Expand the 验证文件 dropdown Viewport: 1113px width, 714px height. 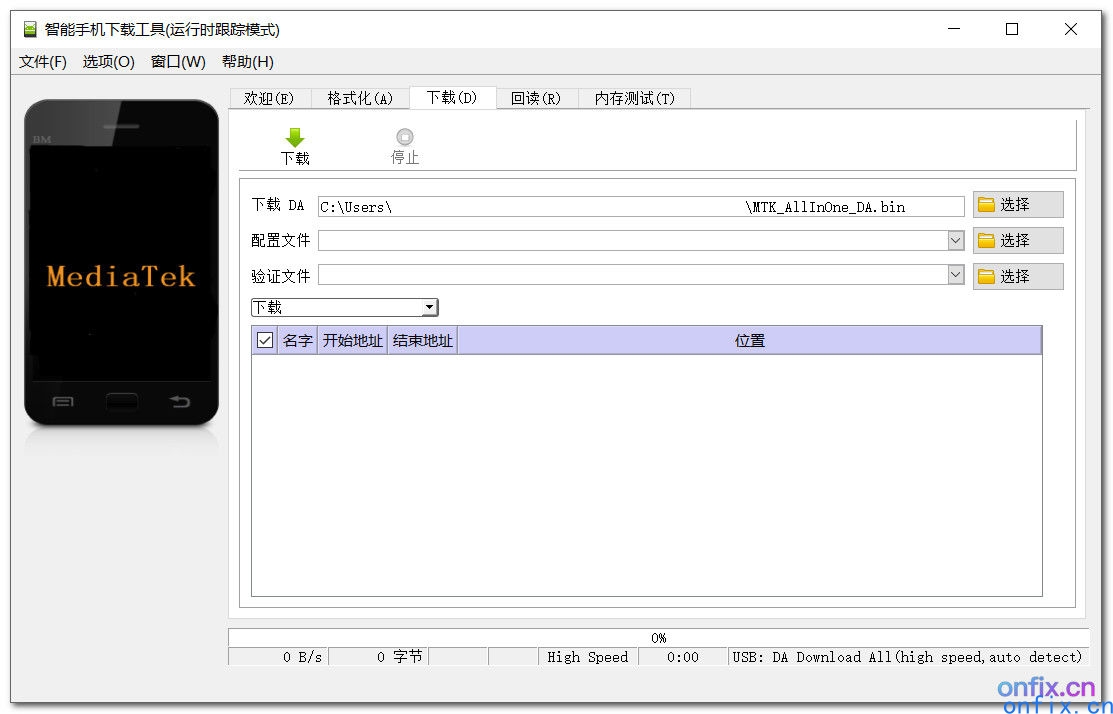955,276
